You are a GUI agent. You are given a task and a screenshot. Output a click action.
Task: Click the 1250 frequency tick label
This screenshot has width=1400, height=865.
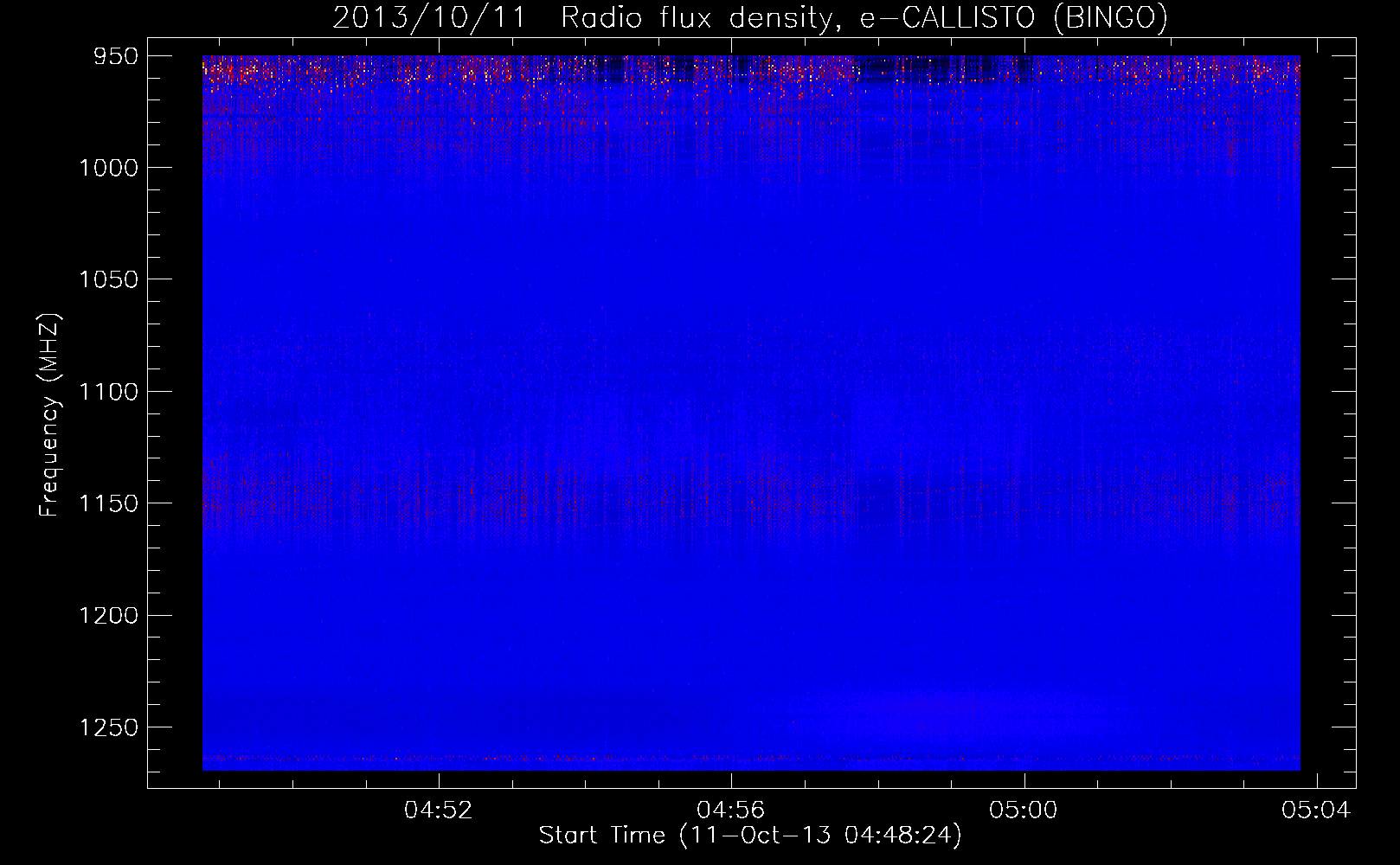pyautogui.click(x=108, y=727)
